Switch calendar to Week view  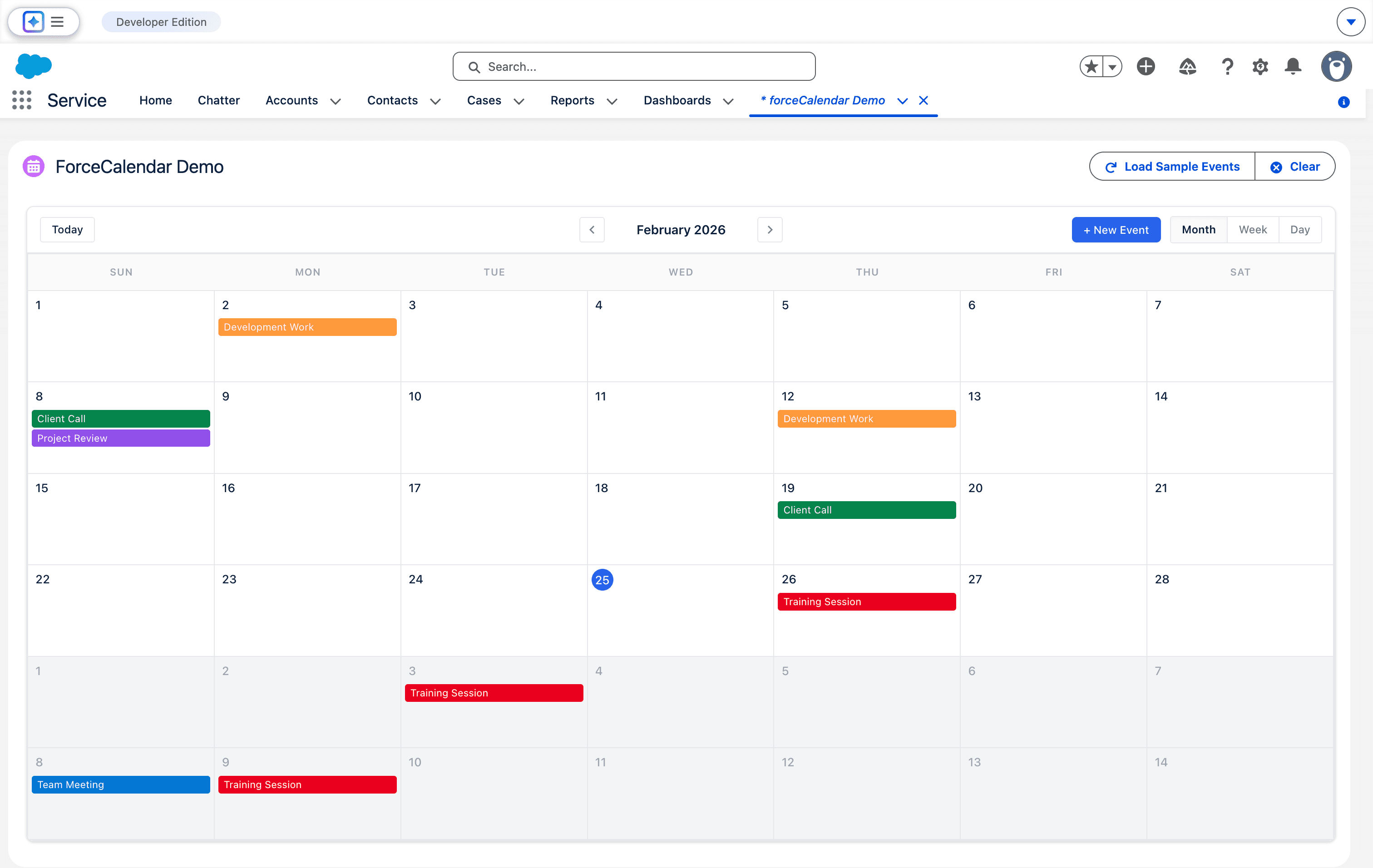[x=1253, y=229]
